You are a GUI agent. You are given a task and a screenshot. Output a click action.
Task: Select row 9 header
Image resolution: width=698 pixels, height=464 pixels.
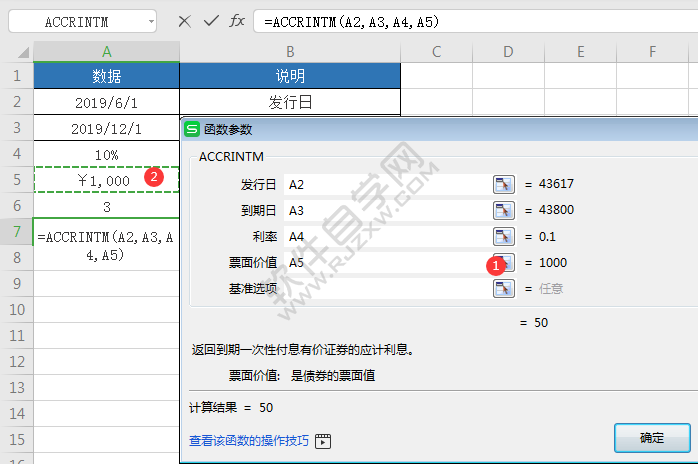[x=17, y=284]
